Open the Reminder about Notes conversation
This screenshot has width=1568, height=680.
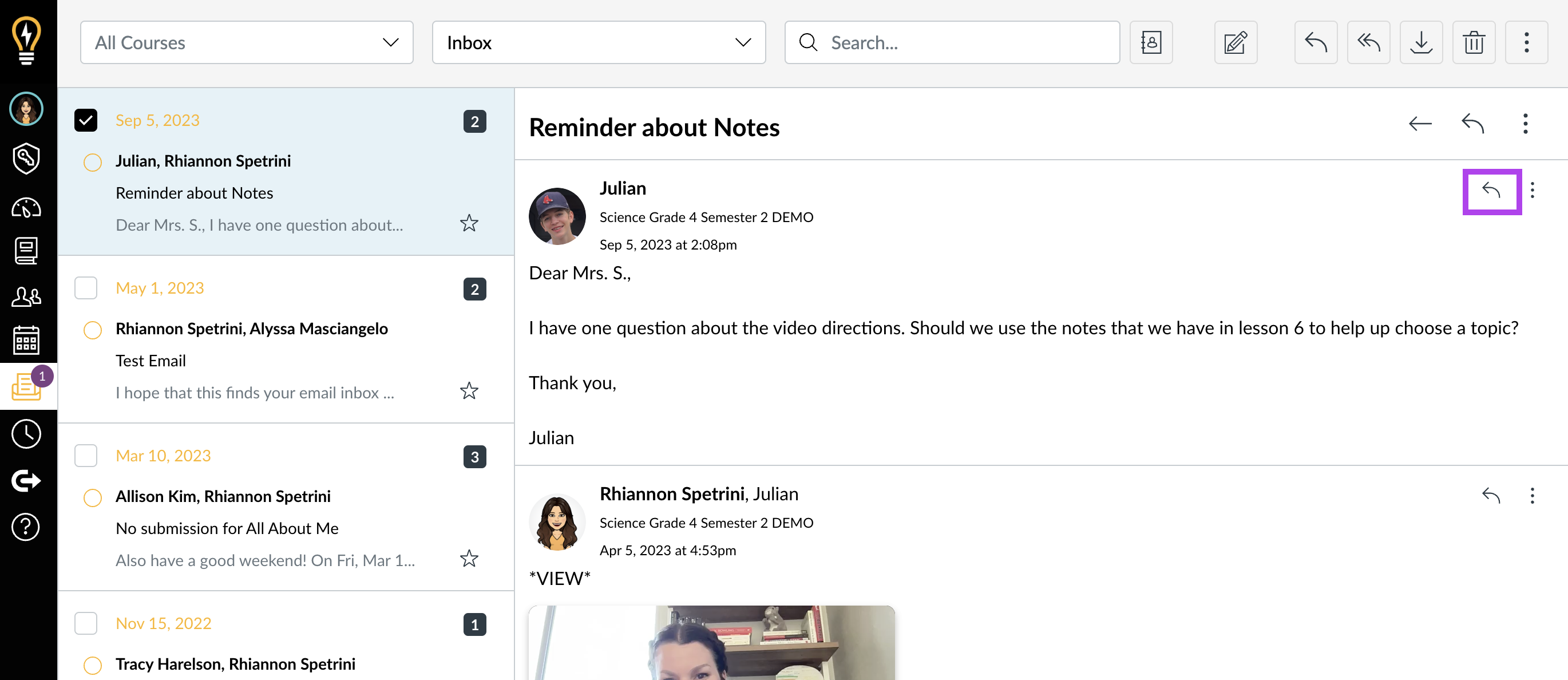pos(286,172)
